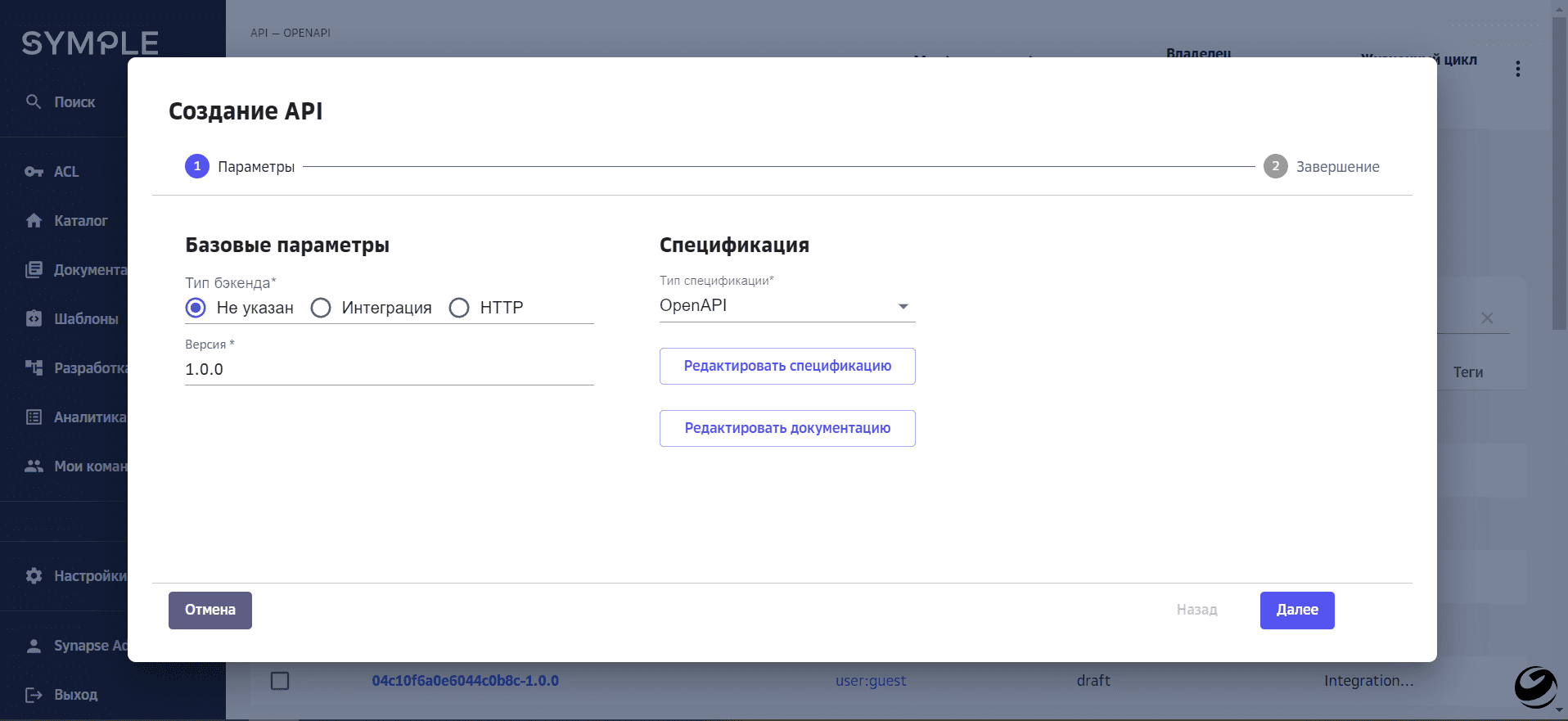1568x721 pixels.
Task: Click the 'Отмена' button
Action: 210,610
